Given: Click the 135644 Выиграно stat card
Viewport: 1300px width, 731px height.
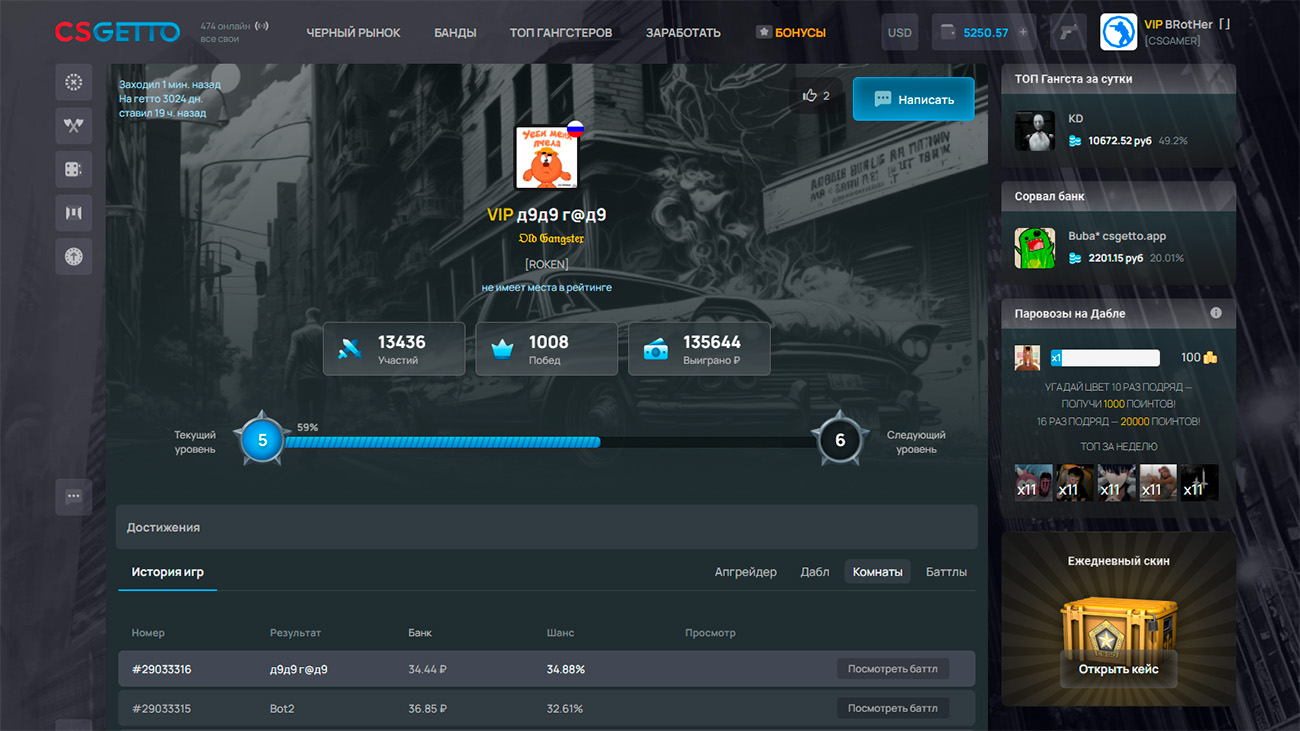Looking at the screenshot, I should point(699,348).
